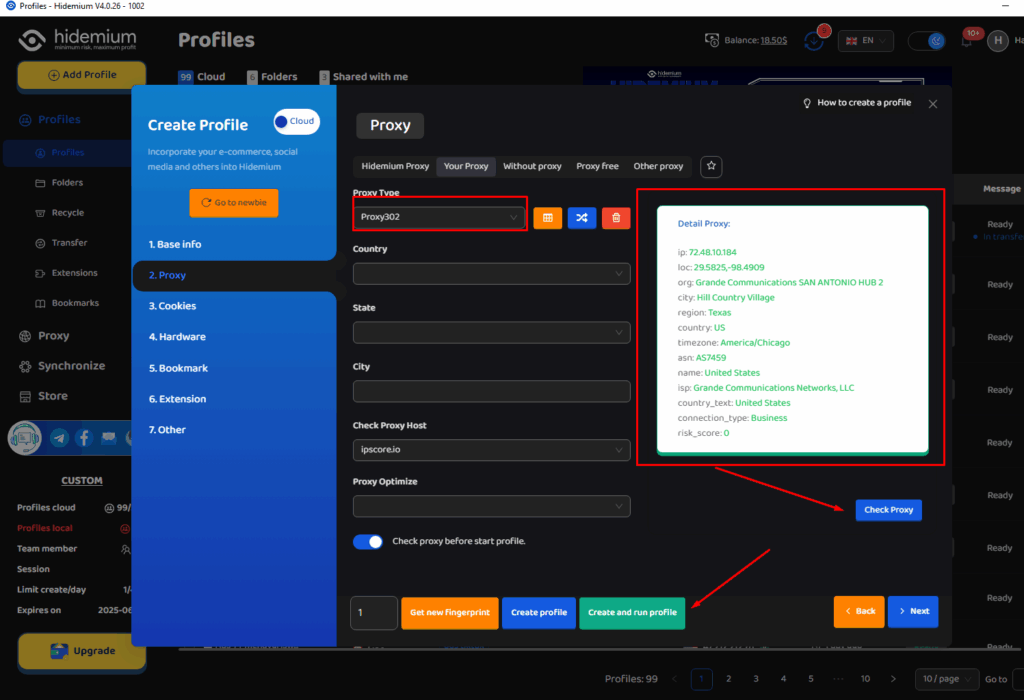The width and height of the screenshot is (1024, 700).
Task: Click the headset support chat icon
Action: [x=25, y=438]
